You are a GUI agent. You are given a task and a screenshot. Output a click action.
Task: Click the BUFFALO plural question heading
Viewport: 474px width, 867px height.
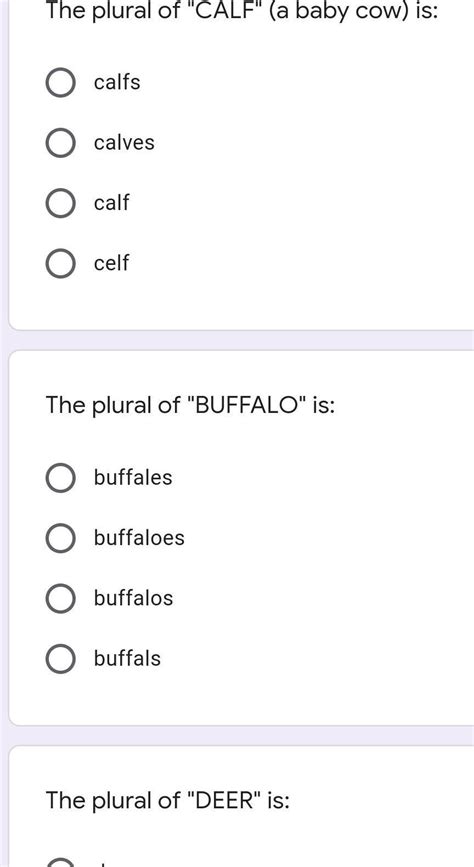(x=190, y=405)
